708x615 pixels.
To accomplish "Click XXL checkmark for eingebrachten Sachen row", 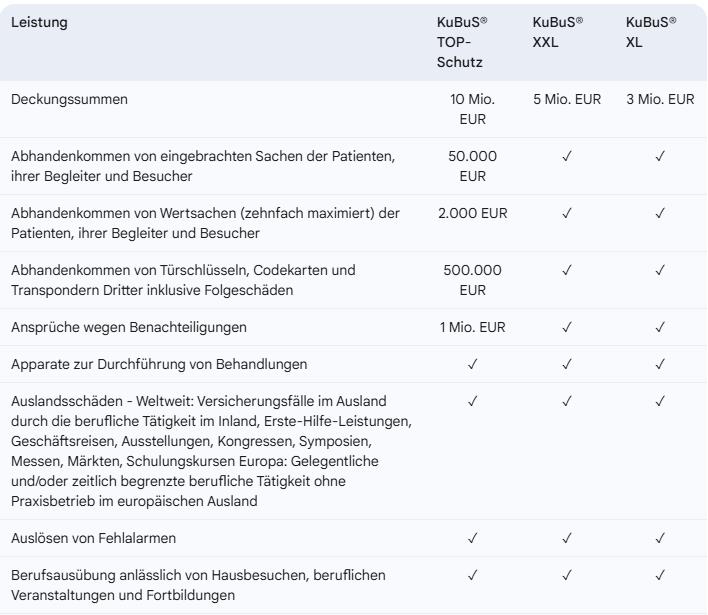I will click(x=567, y=156).
